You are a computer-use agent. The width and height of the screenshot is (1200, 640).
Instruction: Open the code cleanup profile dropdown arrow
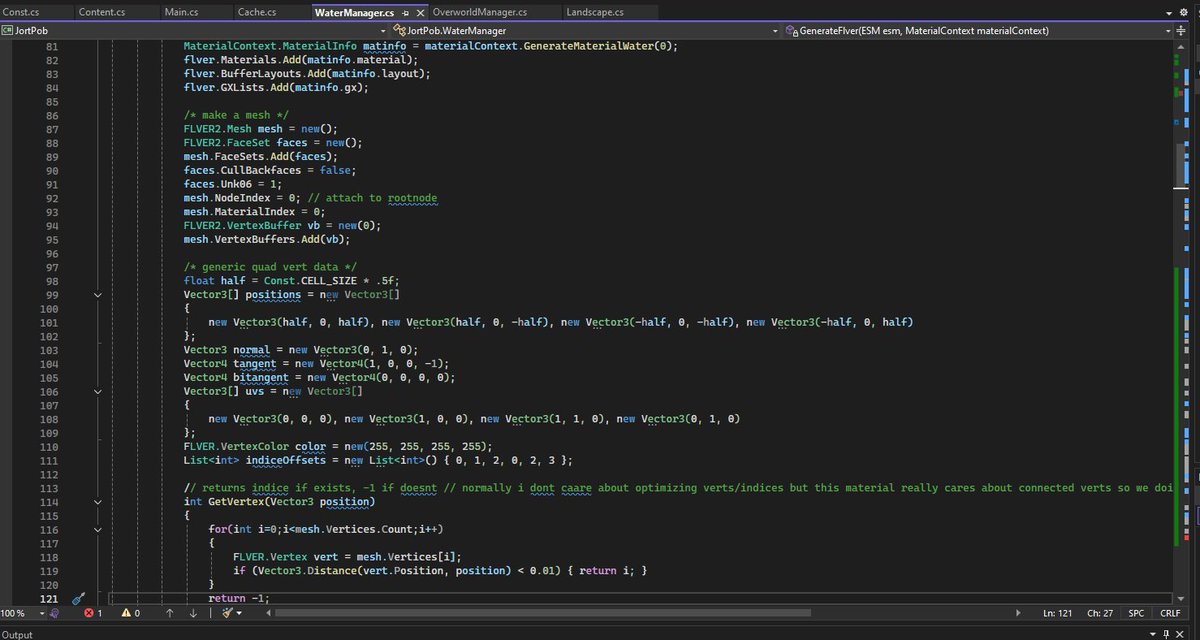[240, 613]
